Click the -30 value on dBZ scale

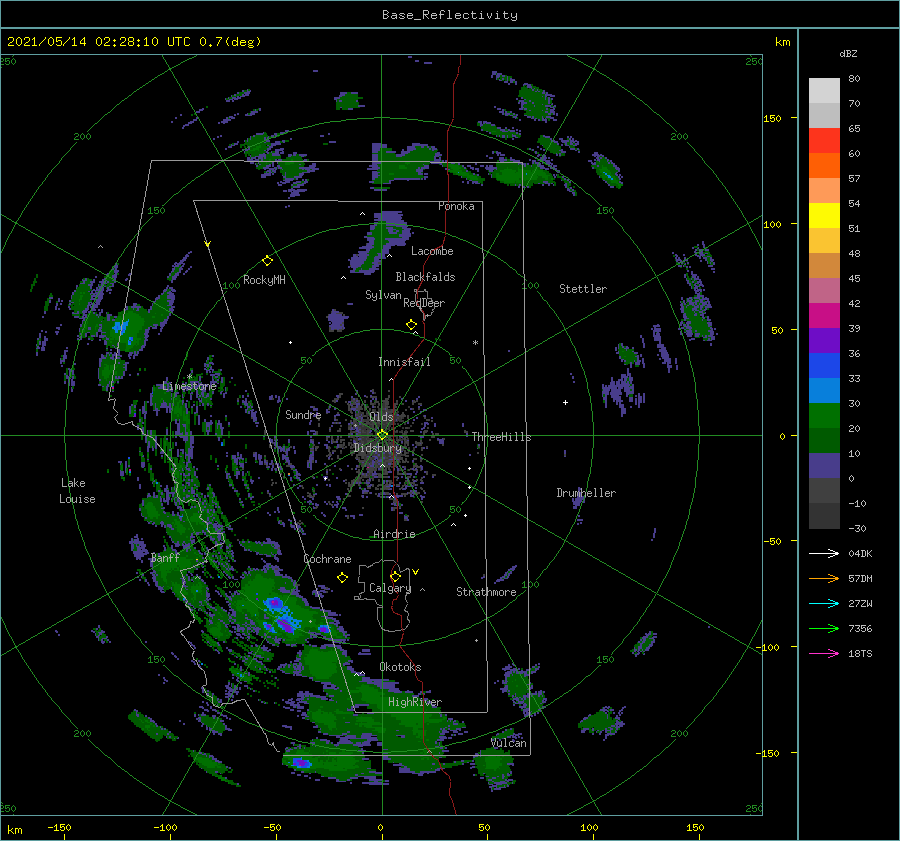tap(858, 529)
